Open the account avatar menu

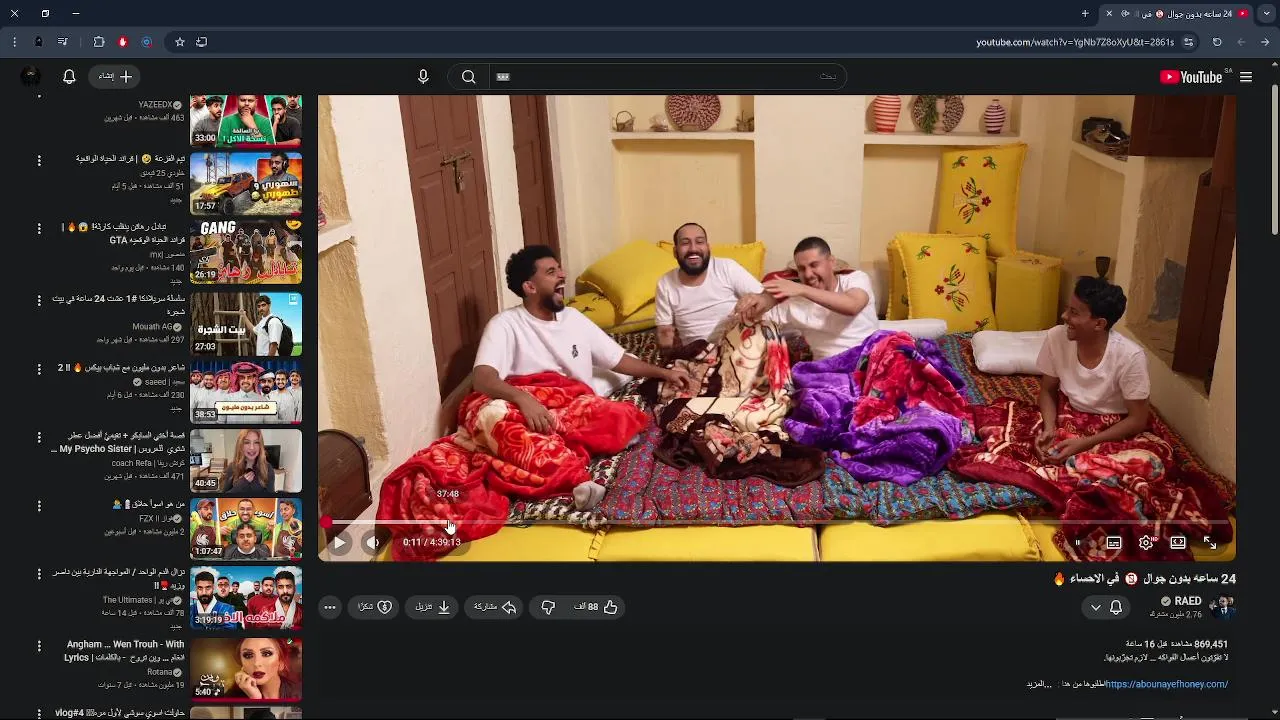[x=30, y=77]
